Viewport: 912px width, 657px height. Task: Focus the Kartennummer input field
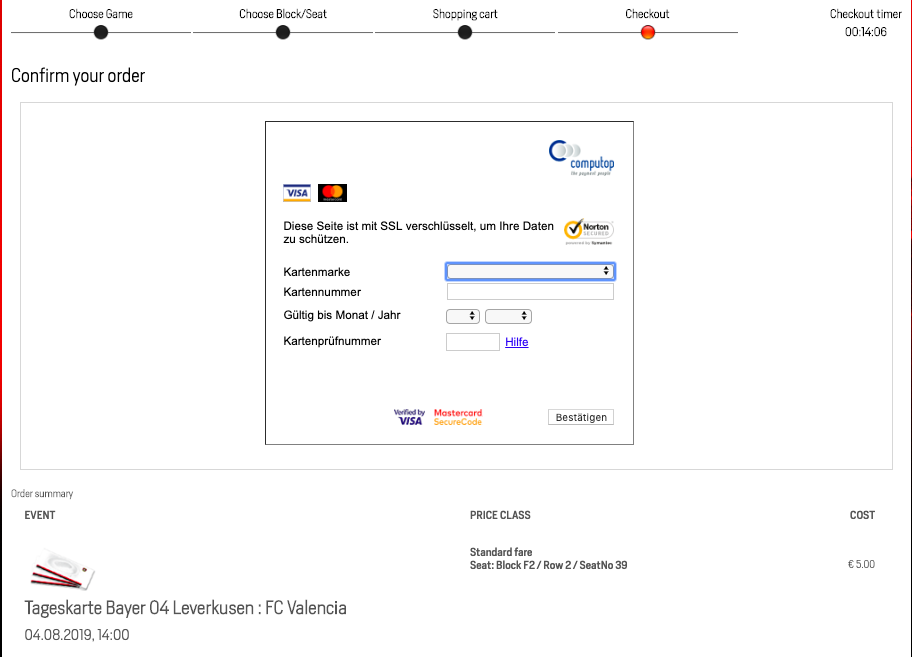[530, 292]
